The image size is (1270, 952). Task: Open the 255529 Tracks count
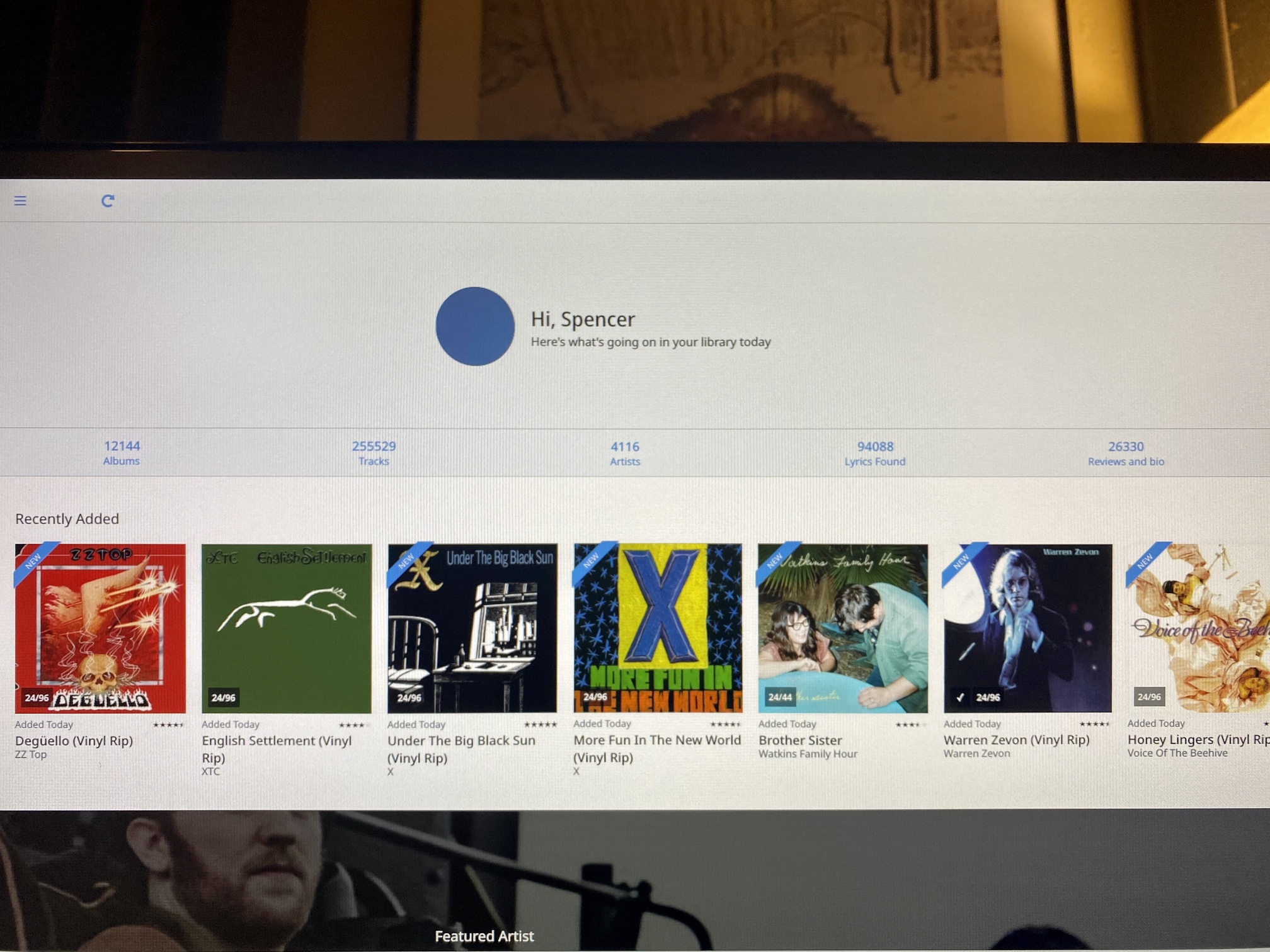[374, 453]
